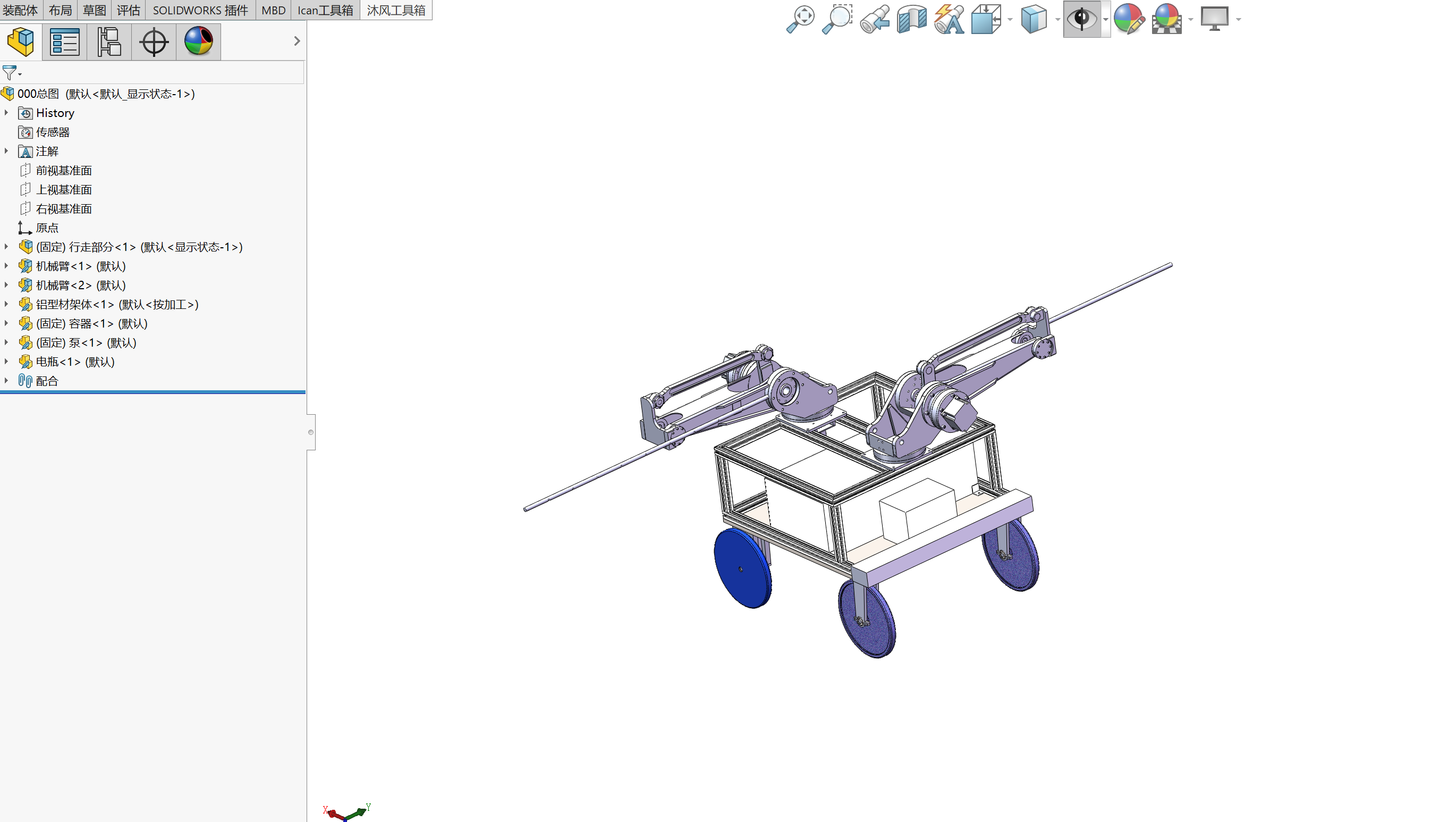This screenshot has height=822, width=1456.
Task: Expand 机械臂<1> subassembly
Action: coord(6,266)
